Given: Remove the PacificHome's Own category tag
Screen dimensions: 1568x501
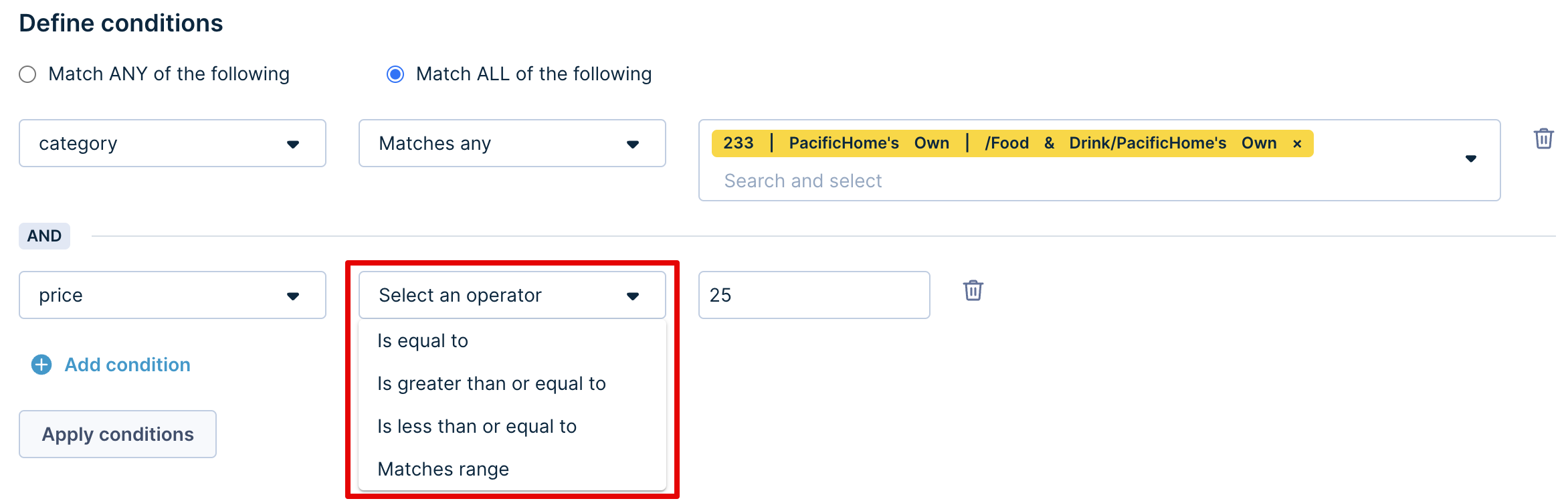Looking at the screenshot, I should (x=1297, y=144).
